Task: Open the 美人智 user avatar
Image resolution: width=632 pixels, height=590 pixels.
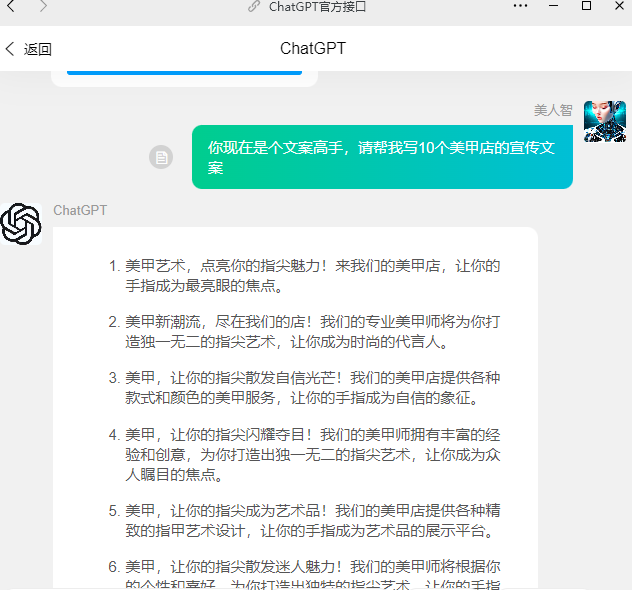Action: 605,121
